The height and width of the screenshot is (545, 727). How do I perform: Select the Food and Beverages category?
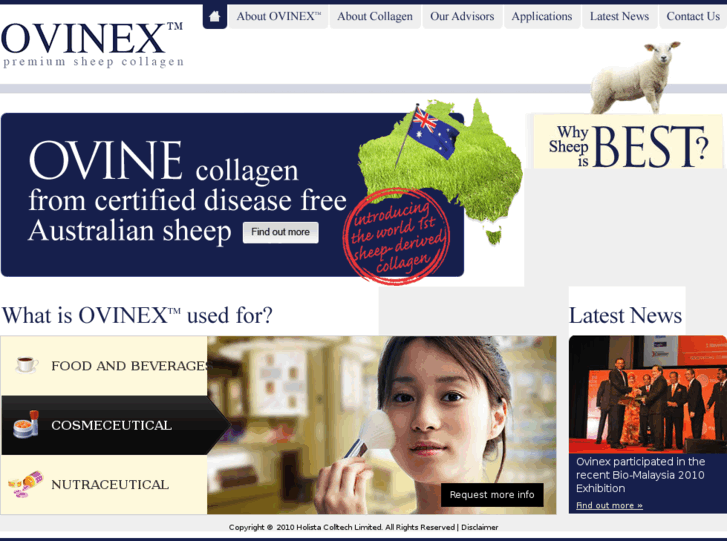(104, 365)
